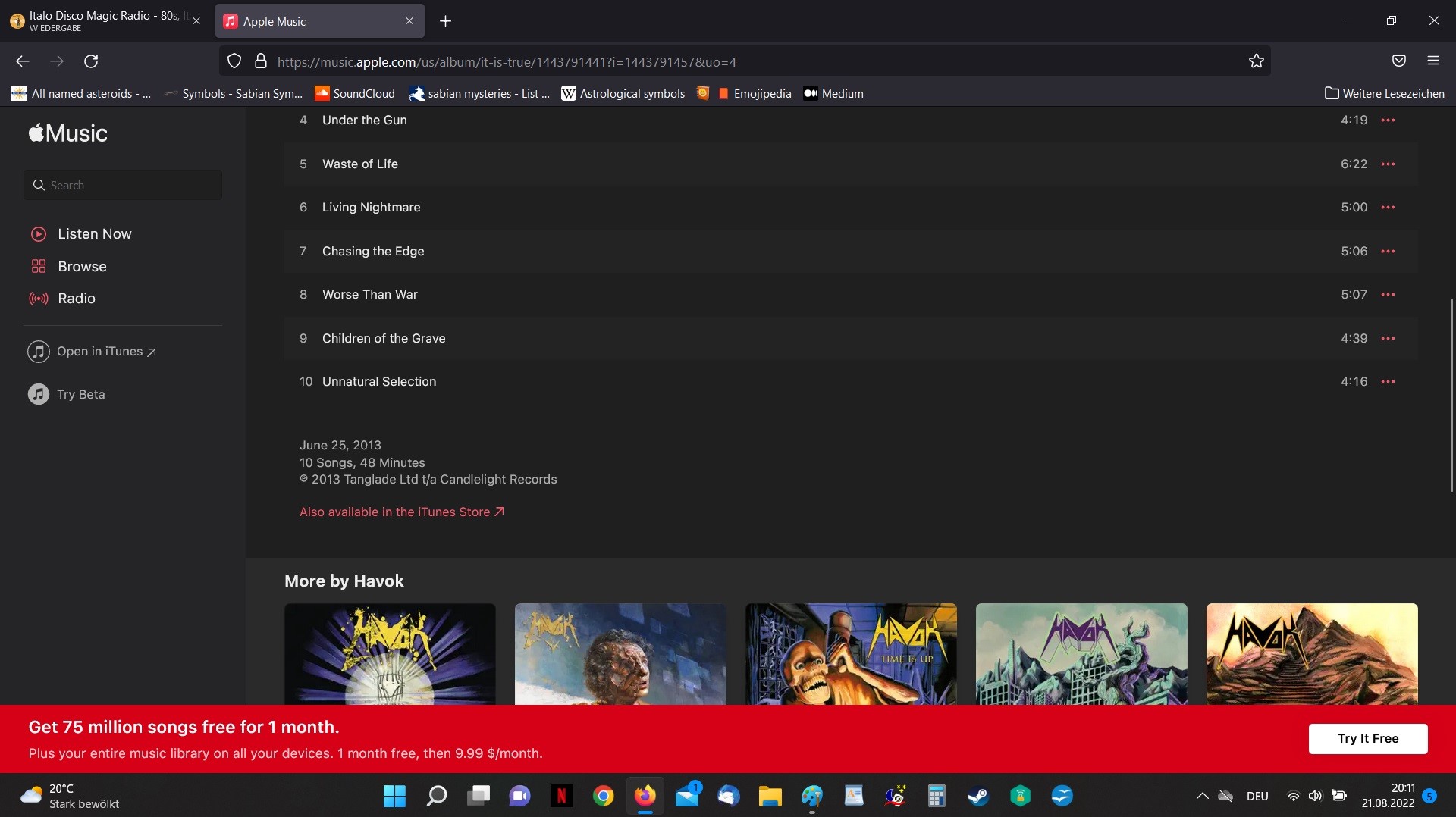The image size is (1456, 817).
Task: Bookmark page with the star icon
Action: pos(1257,61)
